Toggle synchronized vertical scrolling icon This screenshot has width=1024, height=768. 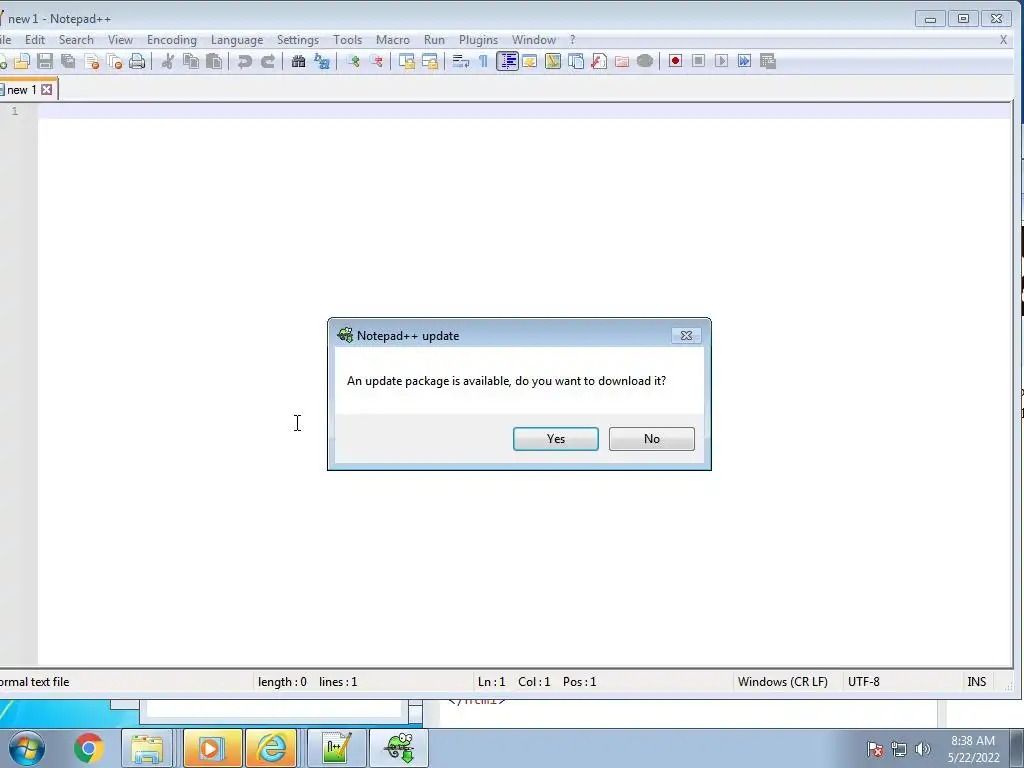point(407,61)
